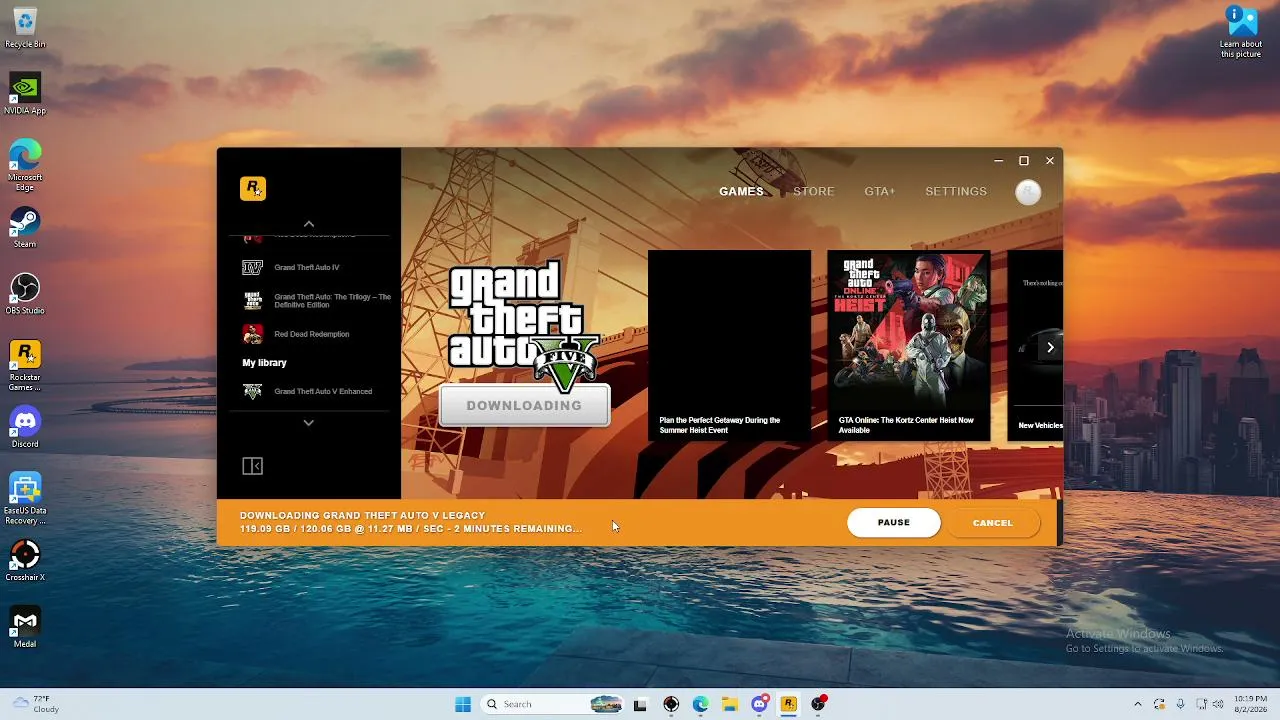
Task: Switch to the STORE tab
Action: pyautogui.click(x=814, y=191)
